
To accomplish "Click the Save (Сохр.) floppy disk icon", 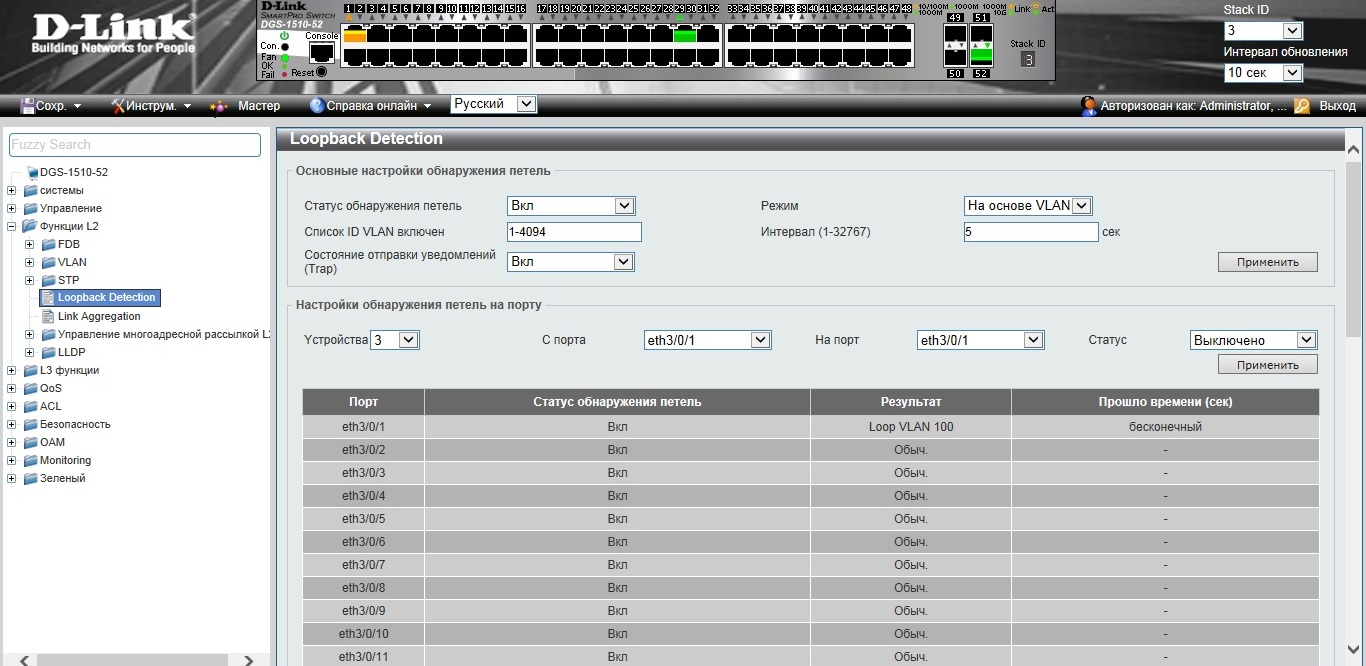I will pos(28,105).
